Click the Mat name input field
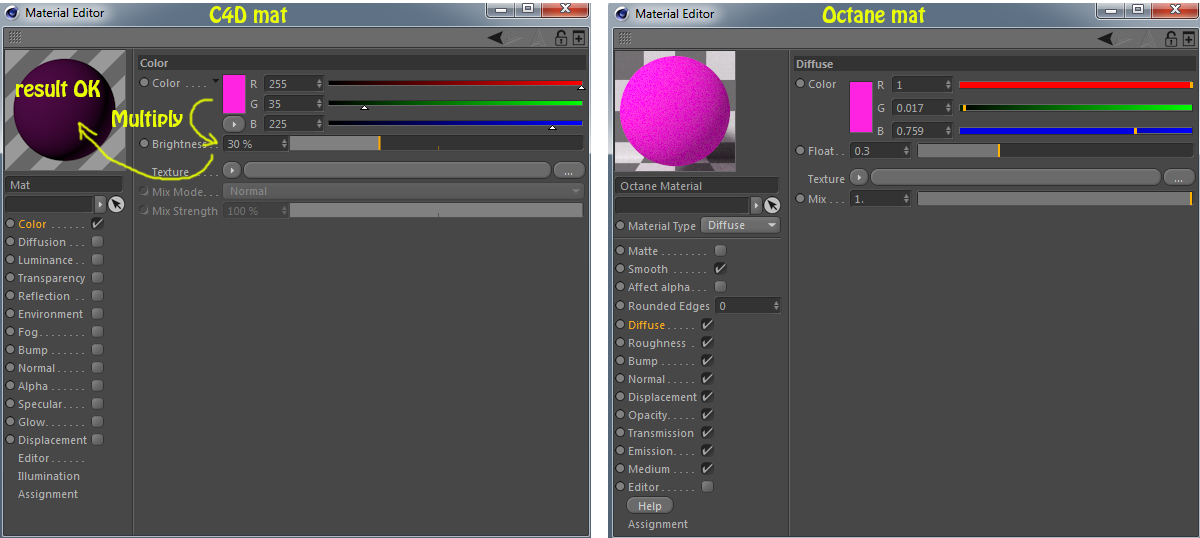The height and width of the screenshot is (538, 1200). point(64,184)
